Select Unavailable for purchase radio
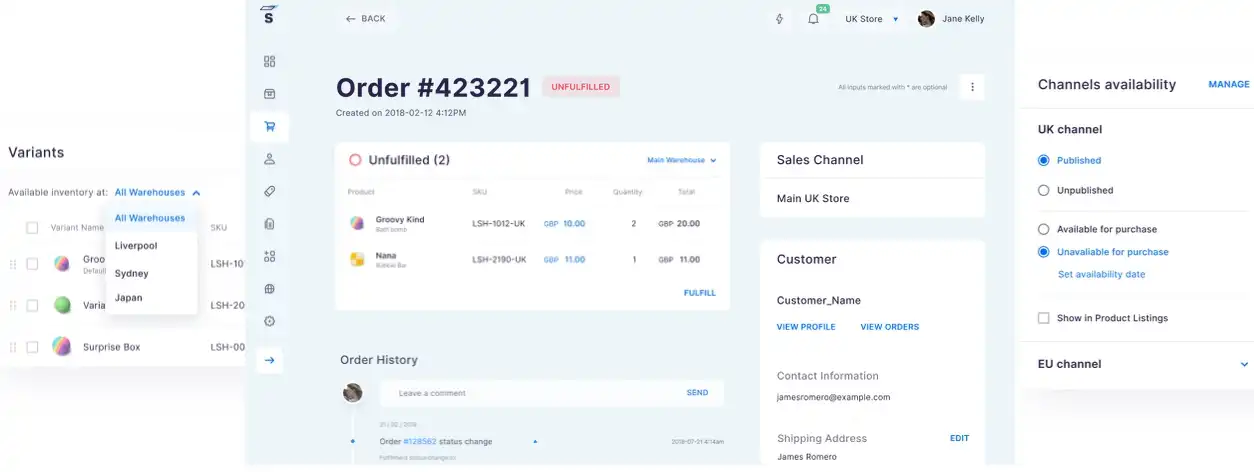Screen dimensions: 1254x472 click(x=1044, y=252)
